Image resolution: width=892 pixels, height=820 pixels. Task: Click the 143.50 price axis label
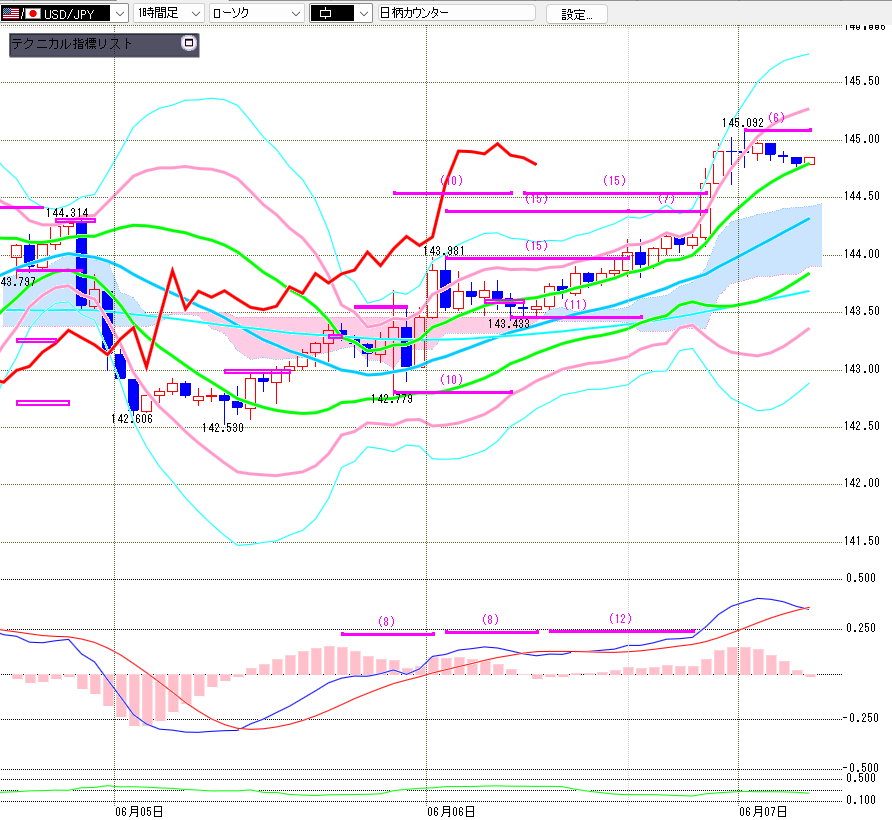tap(862, 311)
